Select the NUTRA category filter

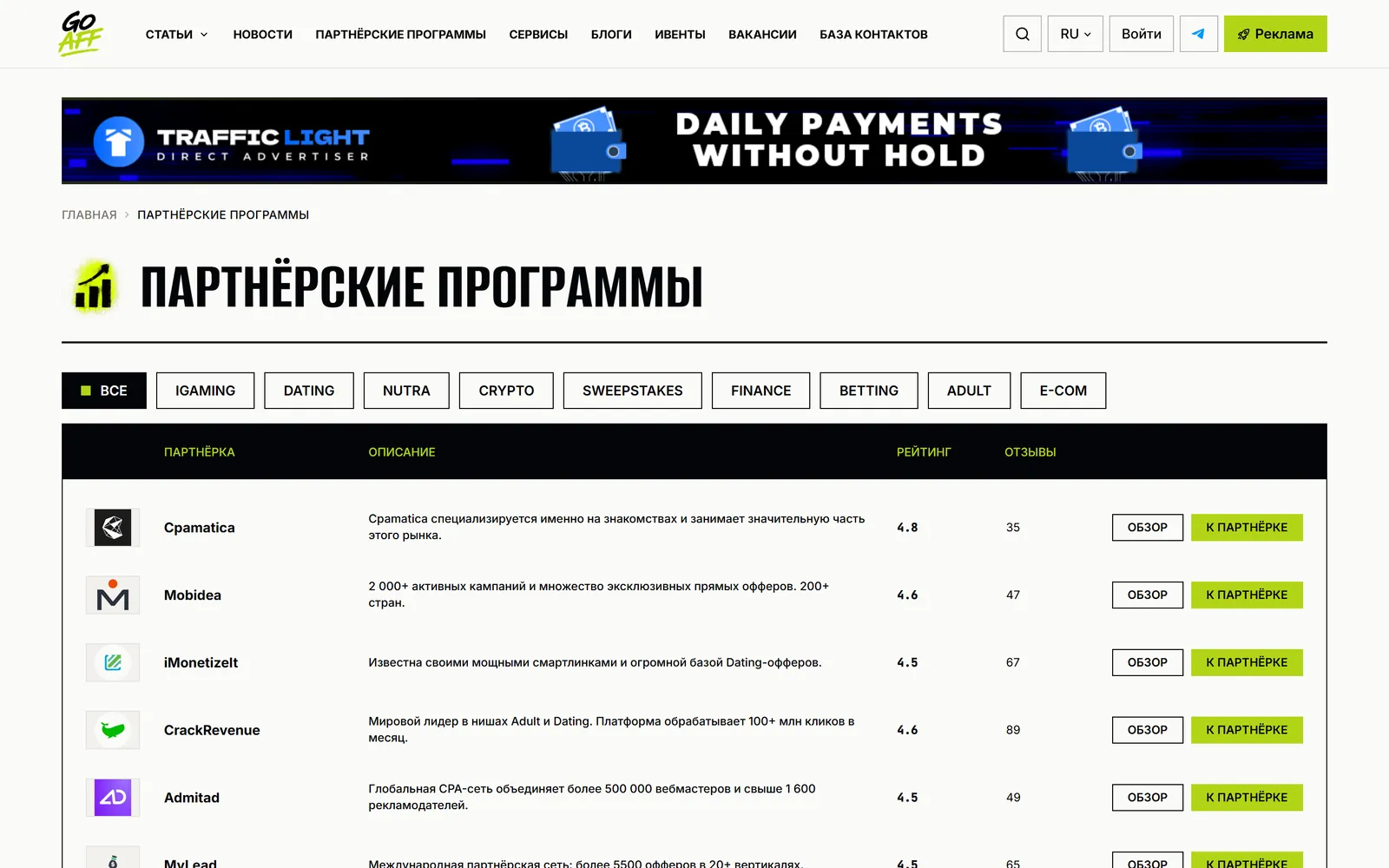pos(406,391)
